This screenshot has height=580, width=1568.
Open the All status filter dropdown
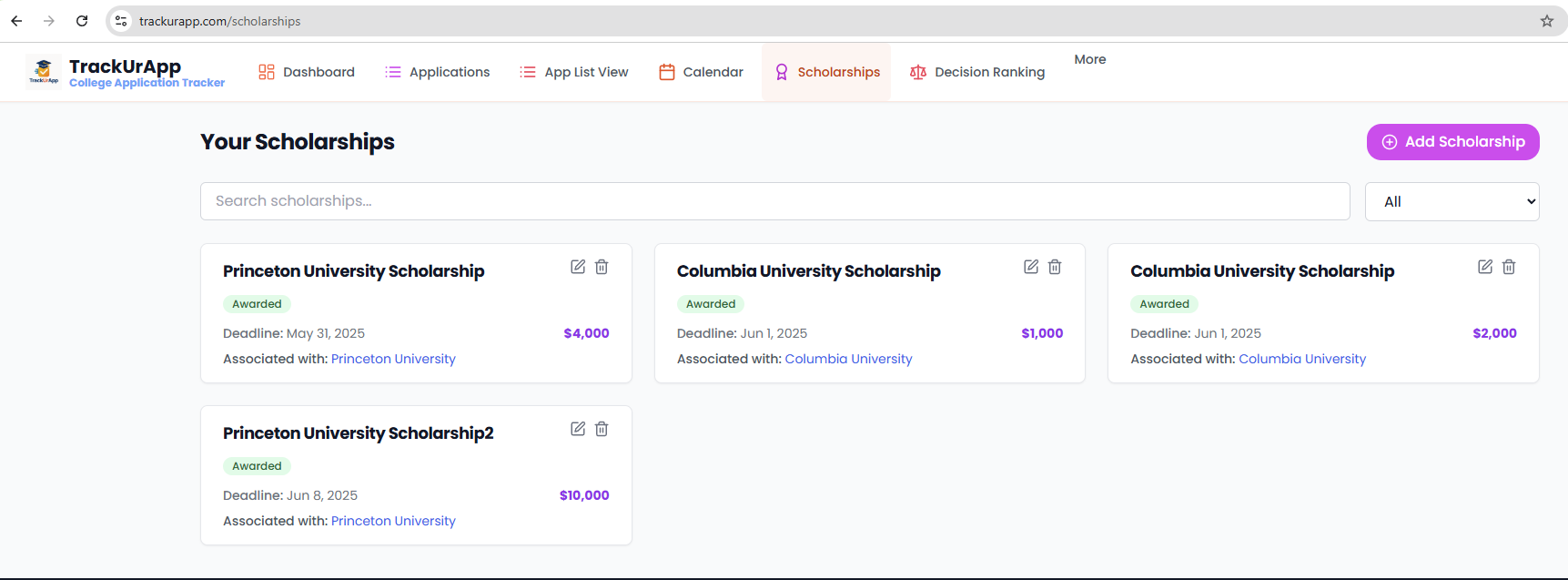[x=1452, y=201]
